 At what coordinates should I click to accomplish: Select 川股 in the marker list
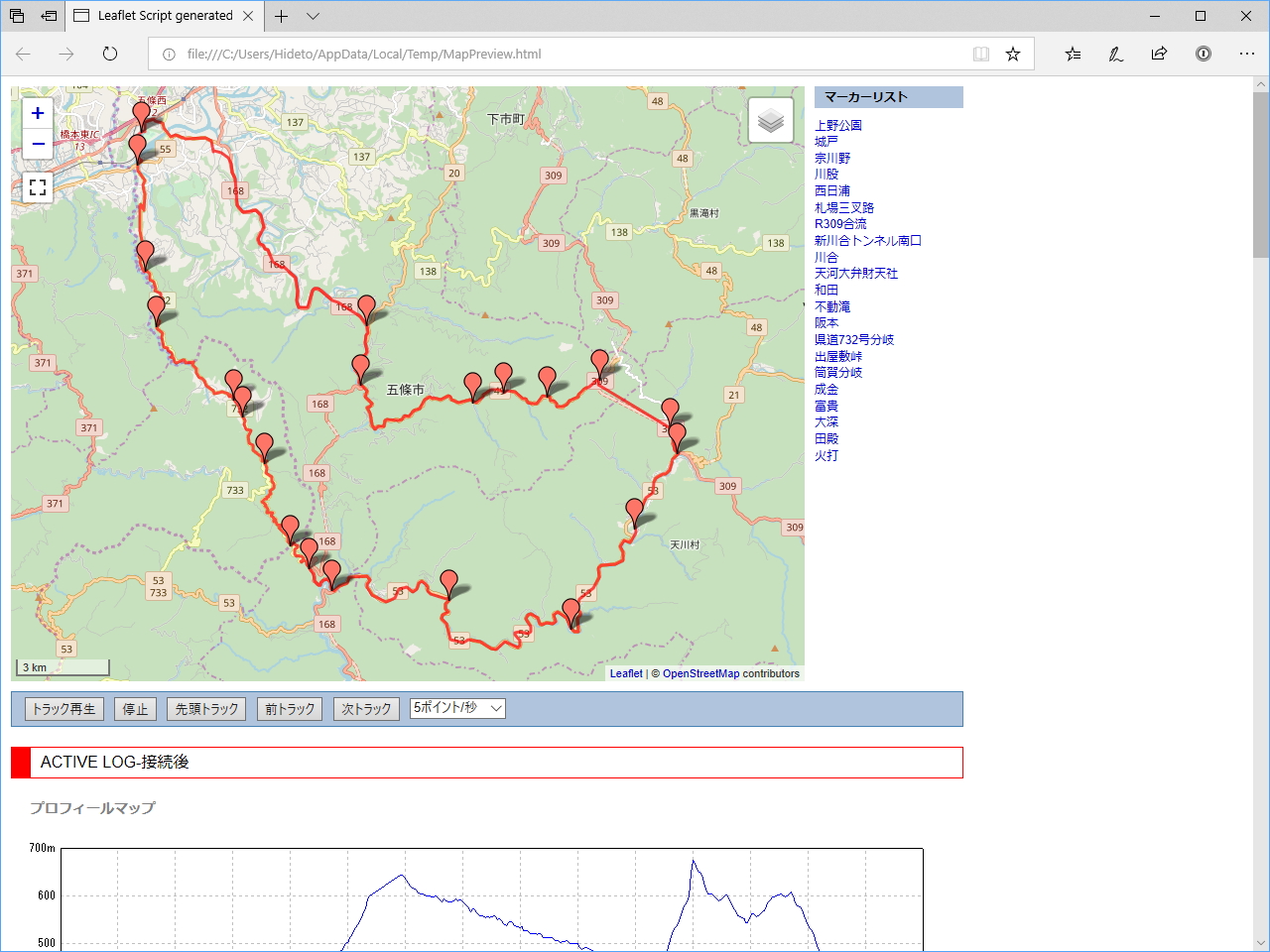click(x=826, y=175)
